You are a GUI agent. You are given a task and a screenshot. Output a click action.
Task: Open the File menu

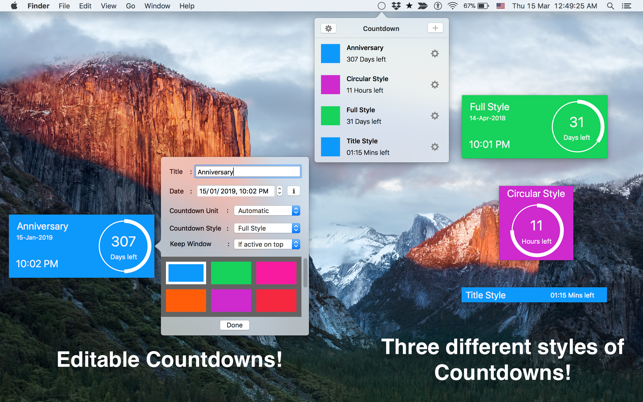[x=64, y=6]
